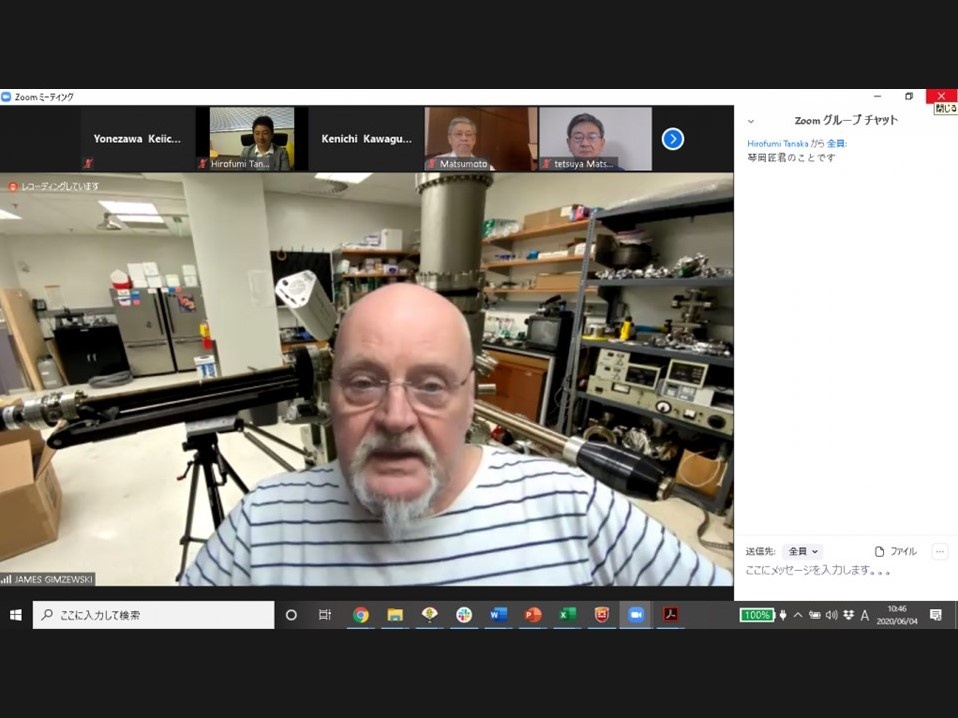The width and height of the screenshot is (958, 718).
Task: Open Excel from the taskbar
Action: 567,615
